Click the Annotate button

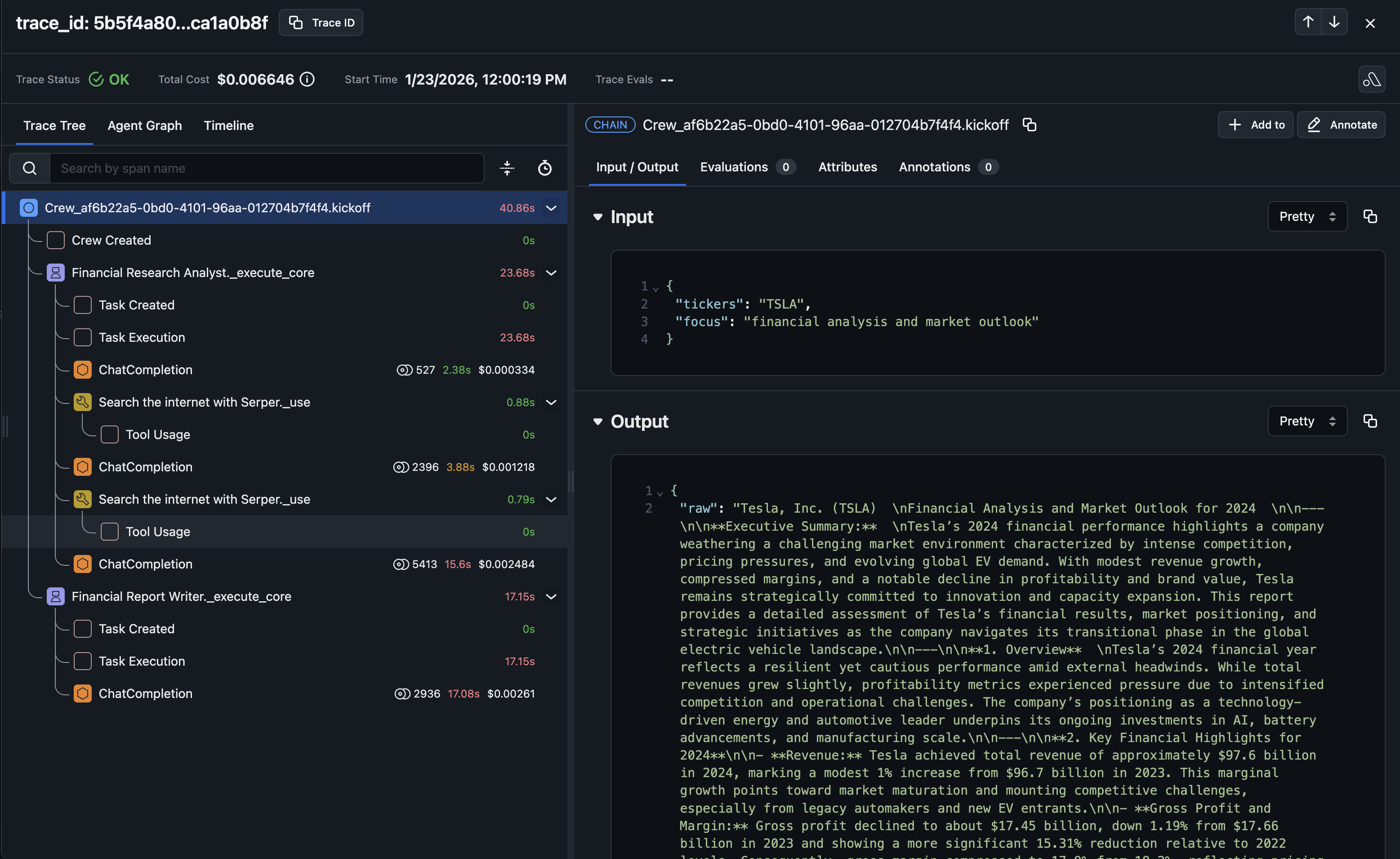(x=1342, y=125)
